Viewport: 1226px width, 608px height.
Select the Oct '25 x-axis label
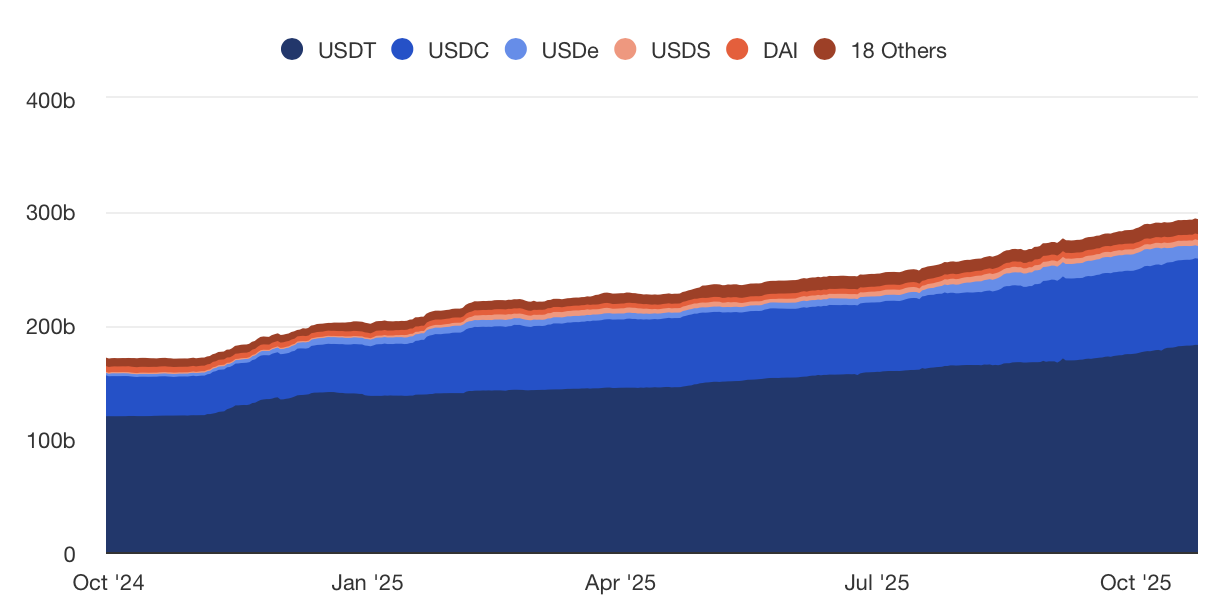tap(1135, 583)
